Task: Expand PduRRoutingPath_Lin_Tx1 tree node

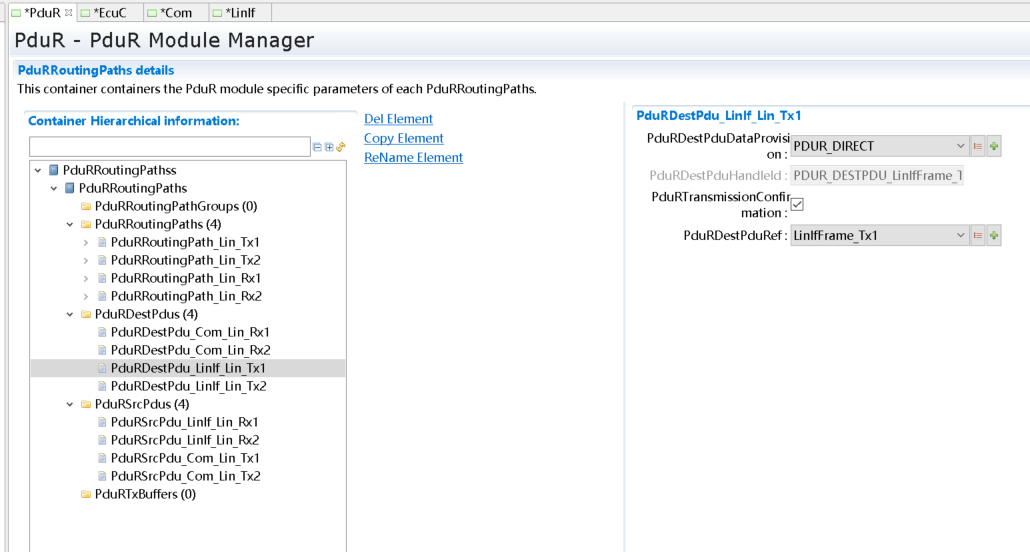Action: click(x=86, y=242)
